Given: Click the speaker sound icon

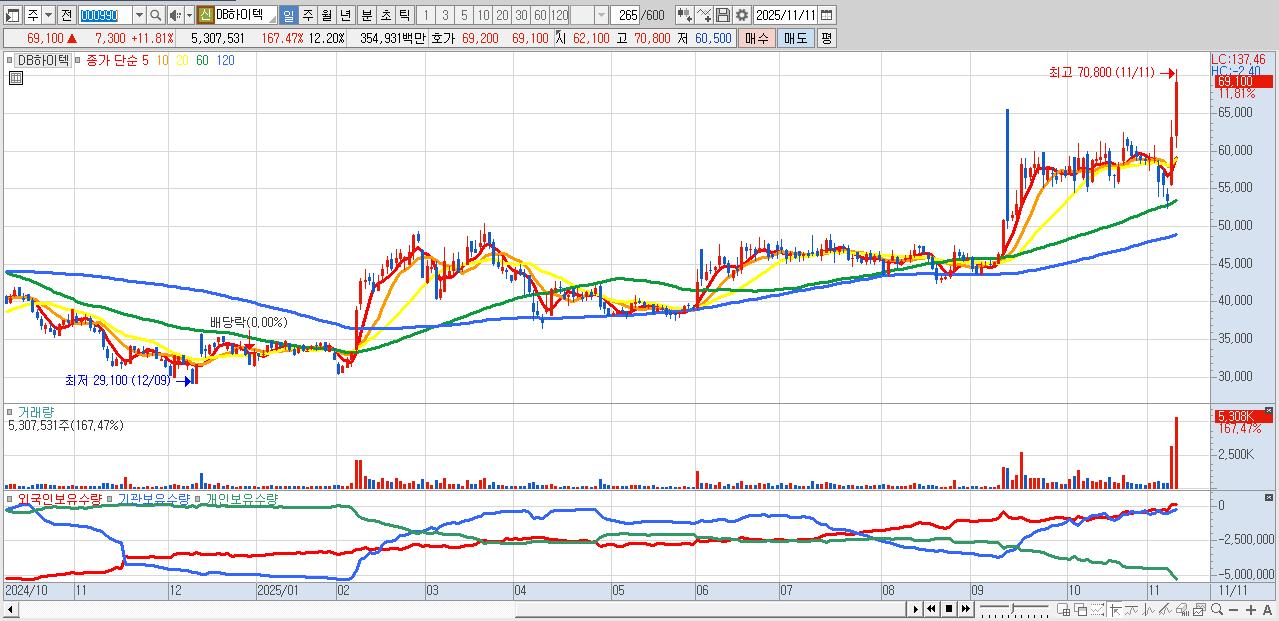Looking at the screenshot, I should tap(175, 15).
